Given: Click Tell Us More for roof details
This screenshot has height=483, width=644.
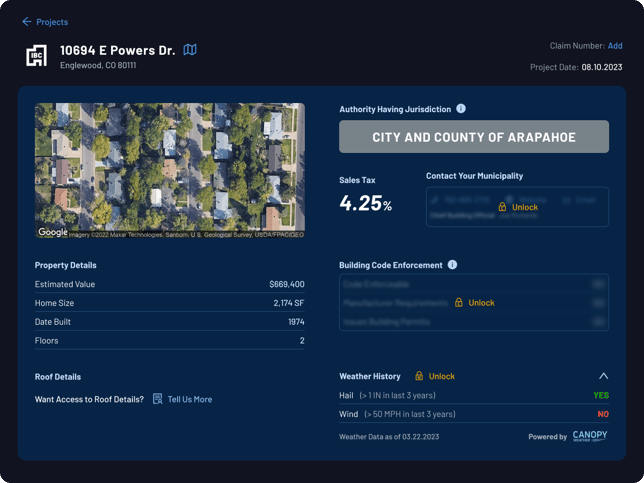Looking at the screenshot, I should (190, 399).
